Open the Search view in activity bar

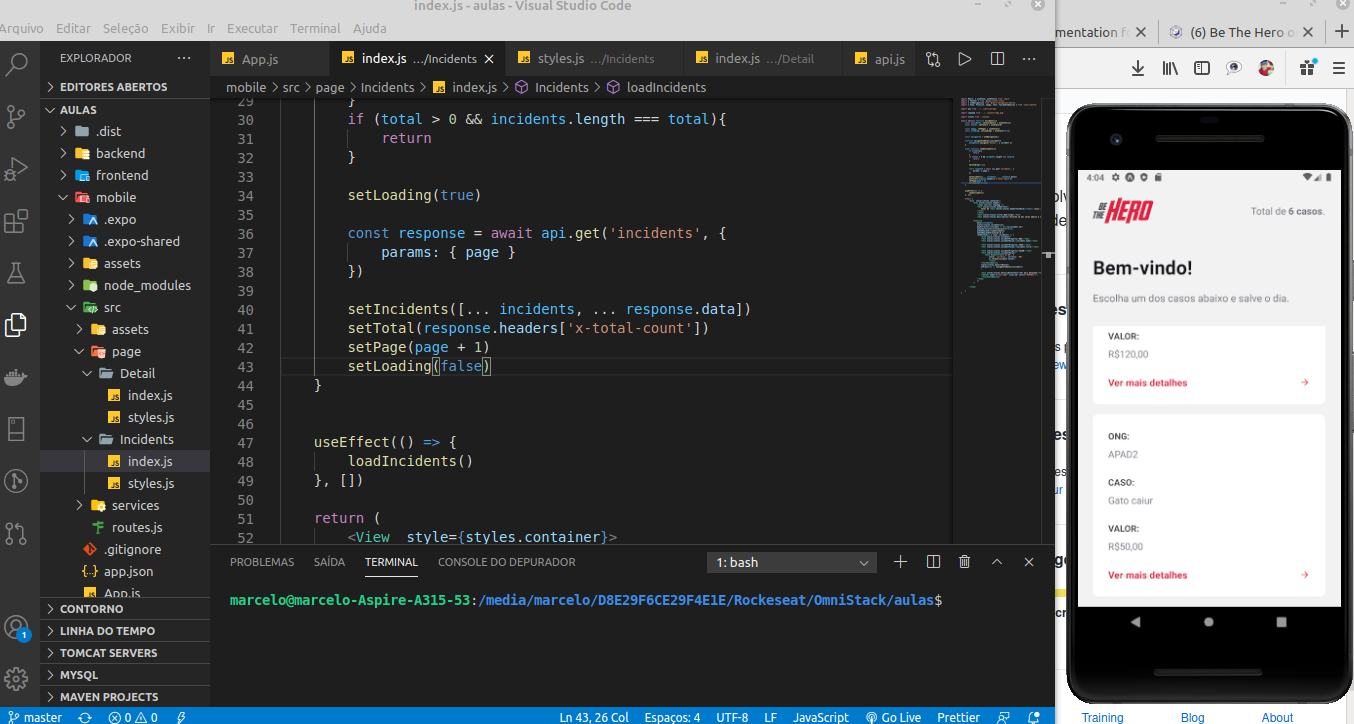tap(16, 66)
